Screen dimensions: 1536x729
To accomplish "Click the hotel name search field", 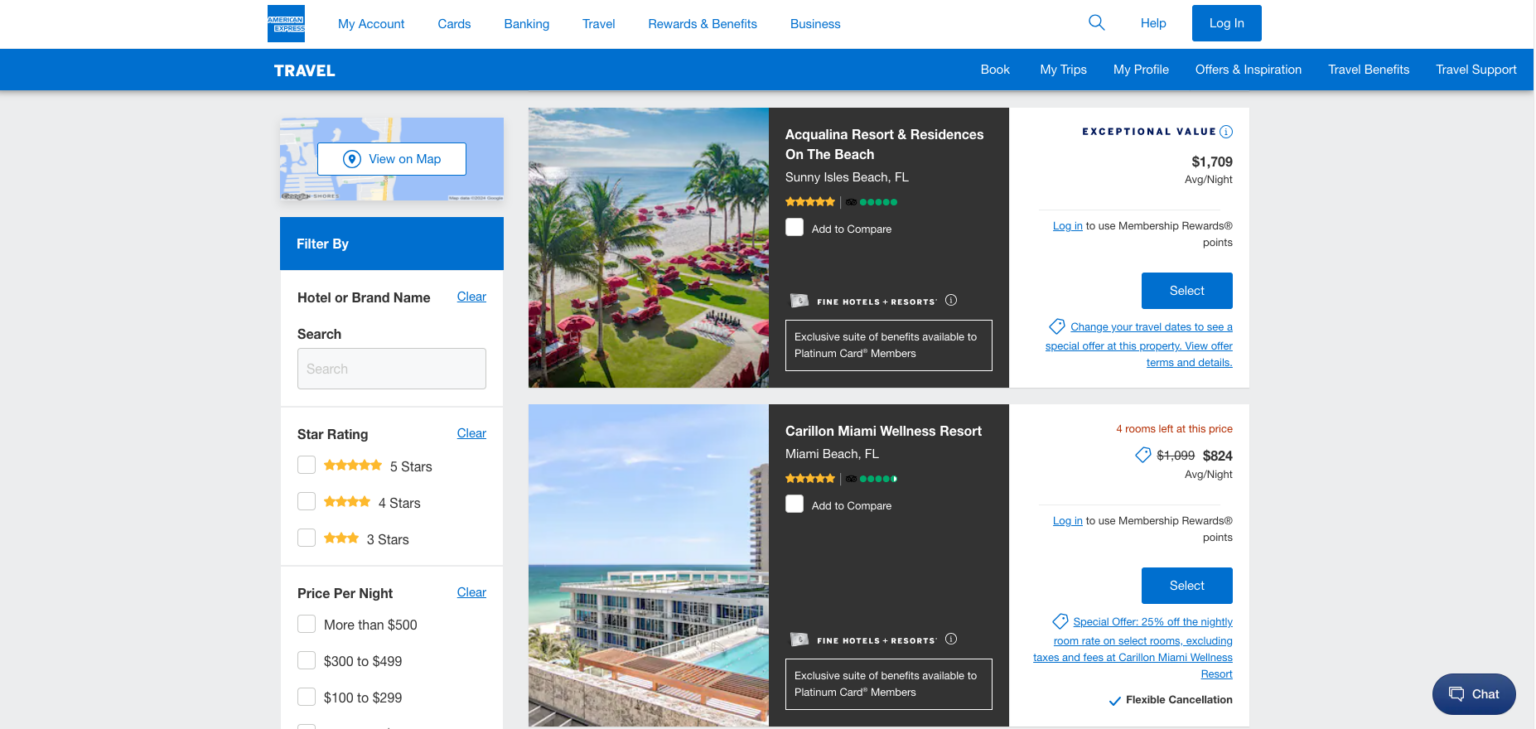I will (391, 369).
